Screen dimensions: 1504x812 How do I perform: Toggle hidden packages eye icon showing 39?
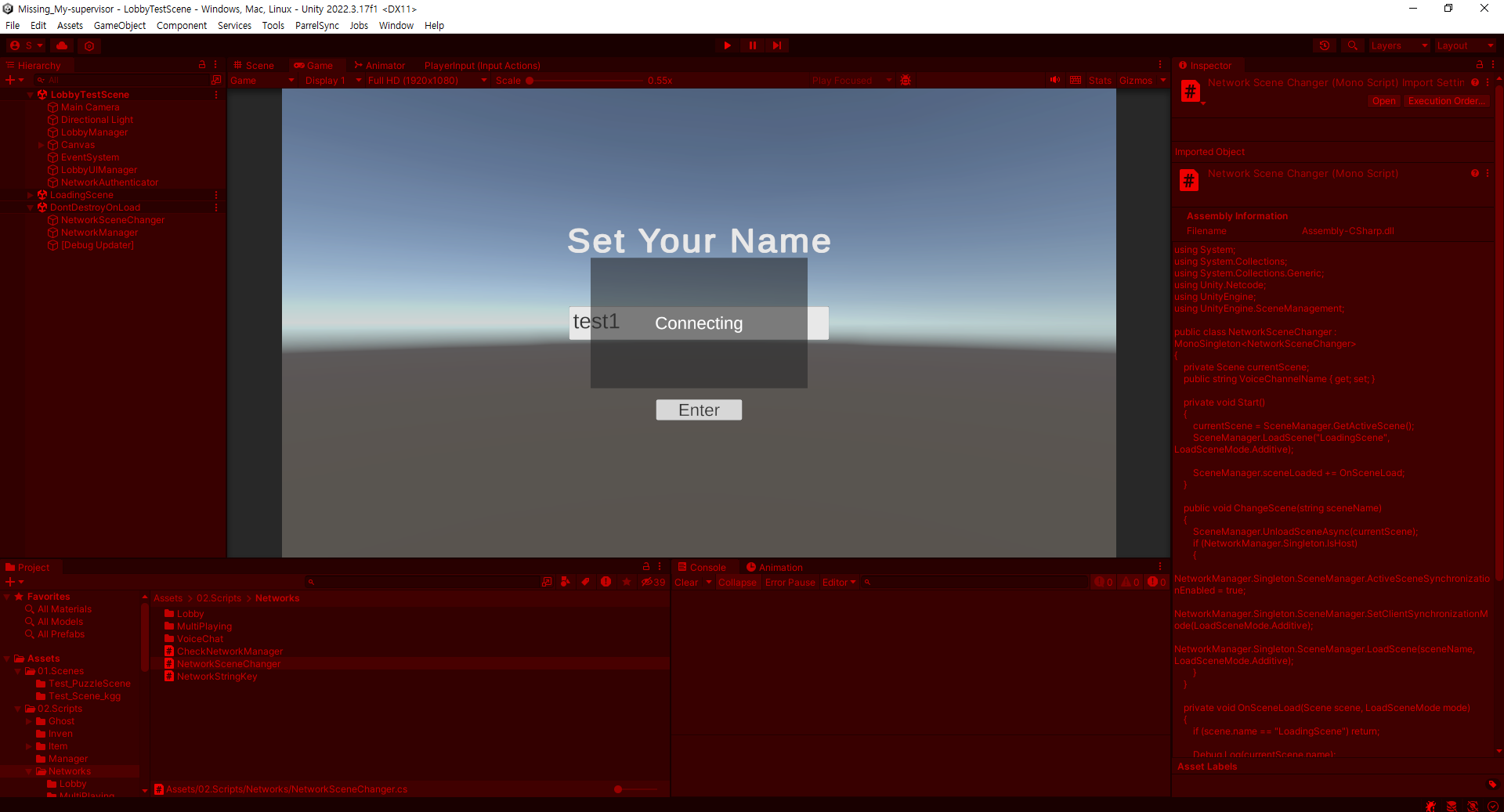tap(653, 582)
